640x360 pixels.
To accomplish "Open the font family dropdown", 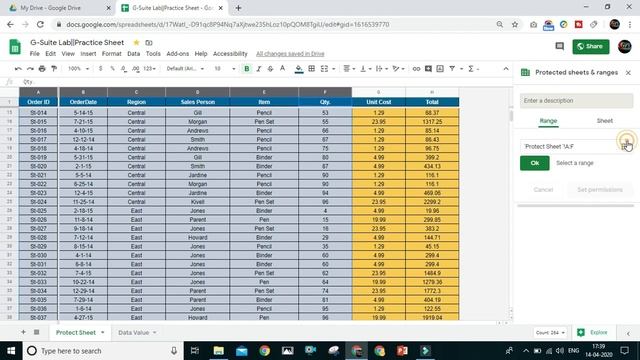I will [x=185, y=69].
